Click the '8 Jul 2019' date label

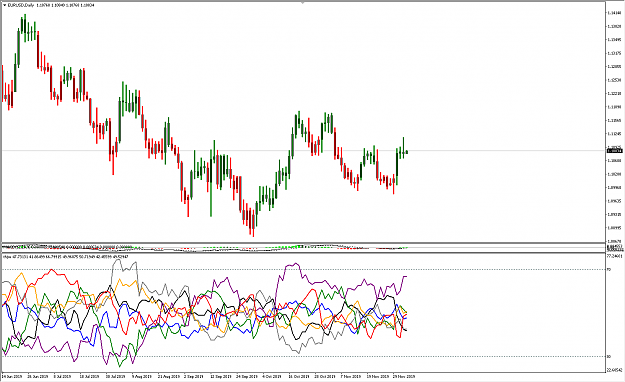click(x=62, y=376)
